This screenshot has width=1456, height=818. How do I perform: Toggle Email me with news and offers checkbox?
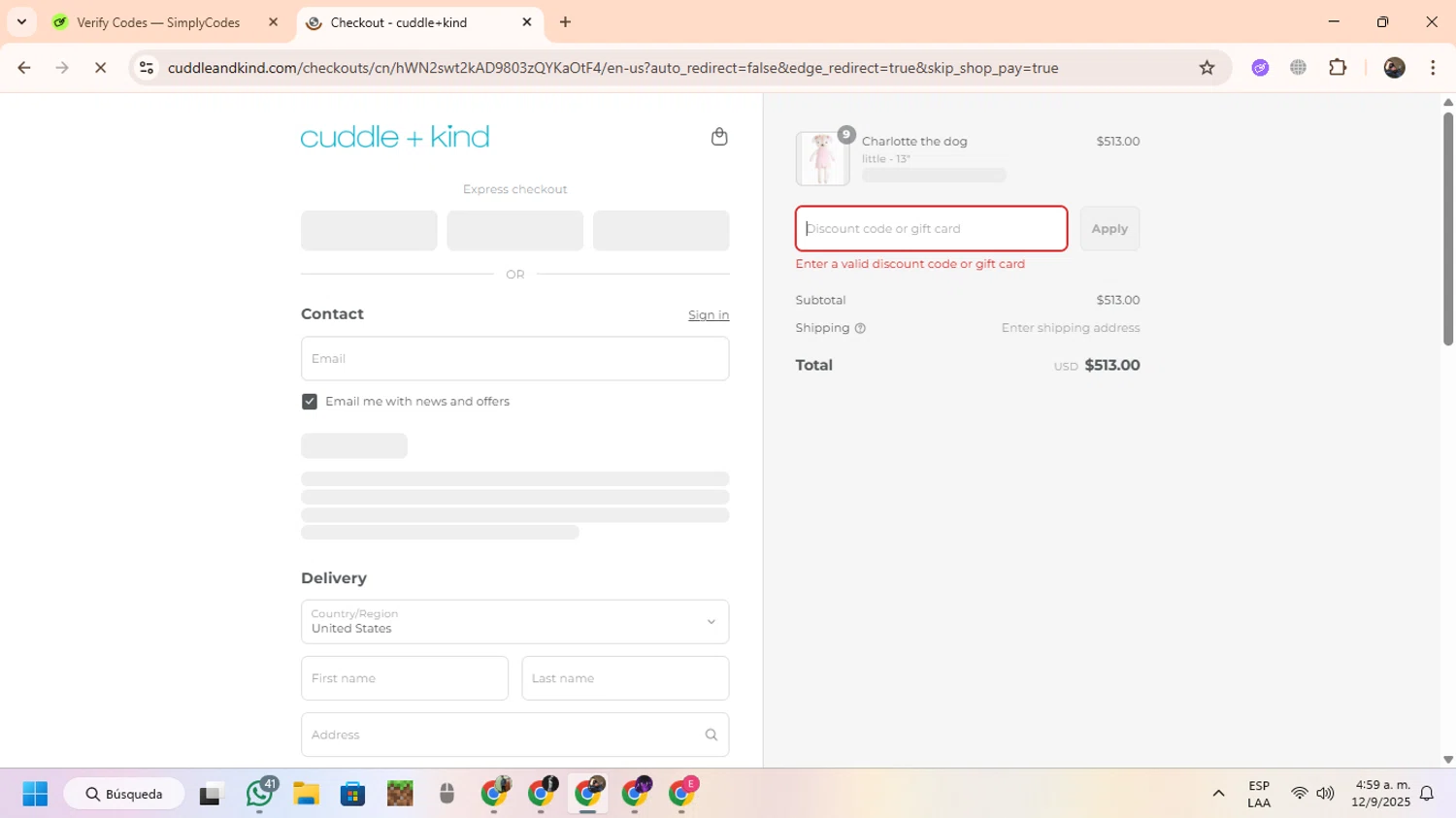pyautogui.click(x=310, y=402)
